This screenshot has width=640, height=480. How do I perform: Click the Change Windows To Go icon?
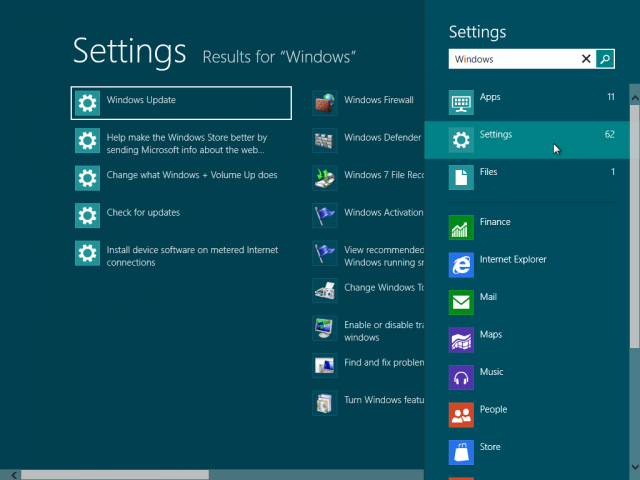pos(325,291)
